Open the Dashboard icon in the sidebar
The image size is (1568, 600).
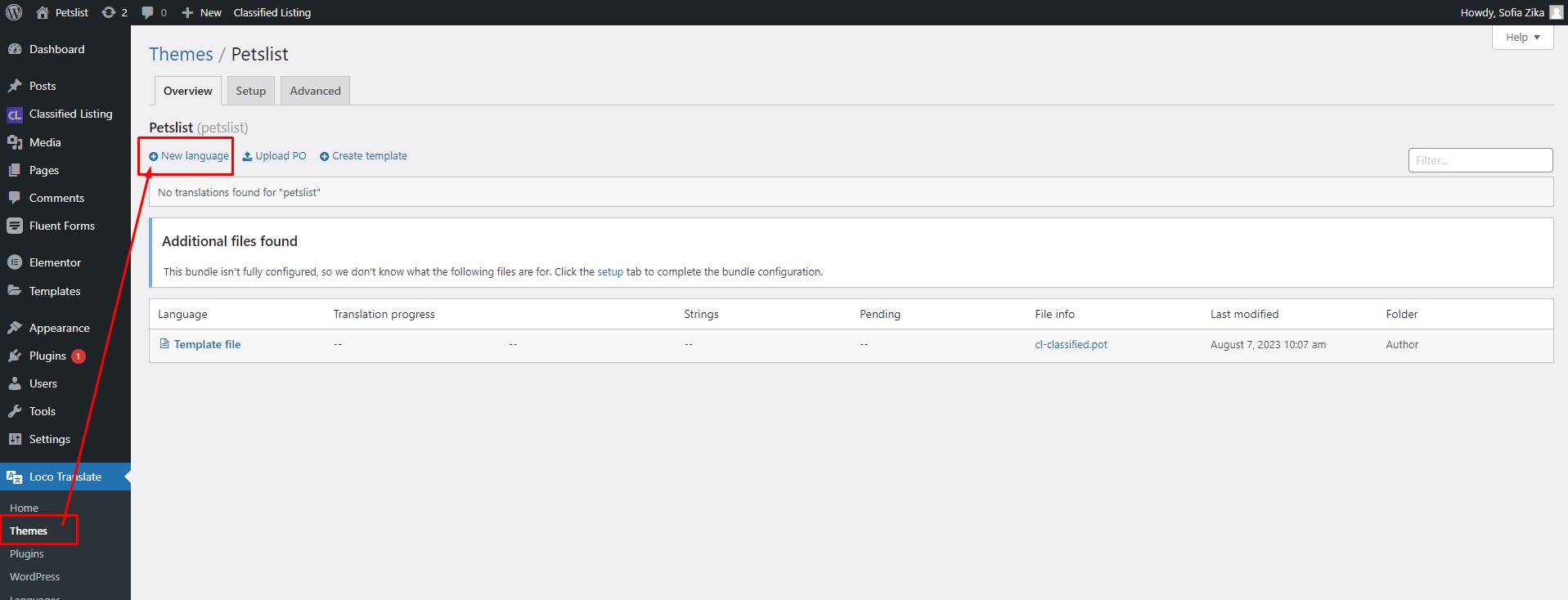pyautogui.click(x=14, y=49)
